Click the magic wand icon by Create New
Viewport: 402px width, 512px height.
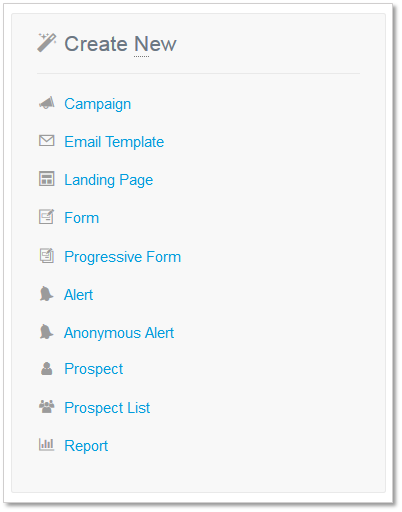(47, 43)
